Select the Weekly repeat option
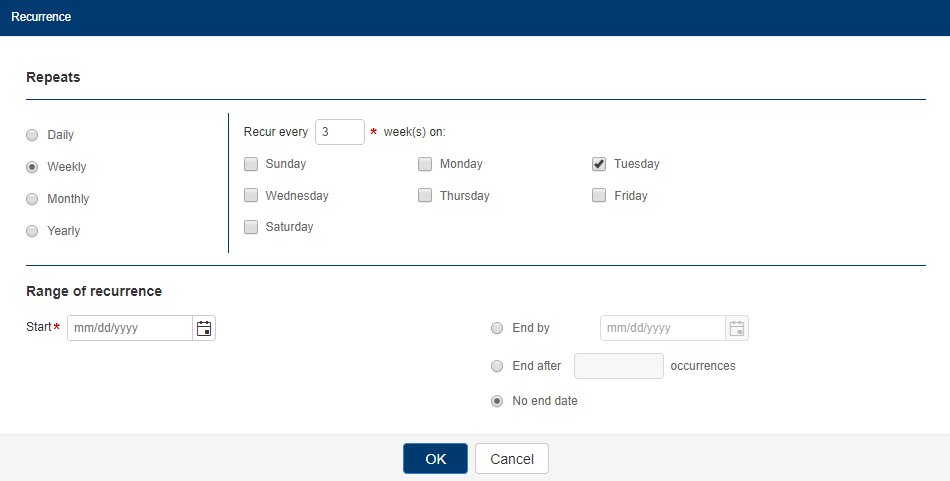950x481 pixels. point(32,167)
